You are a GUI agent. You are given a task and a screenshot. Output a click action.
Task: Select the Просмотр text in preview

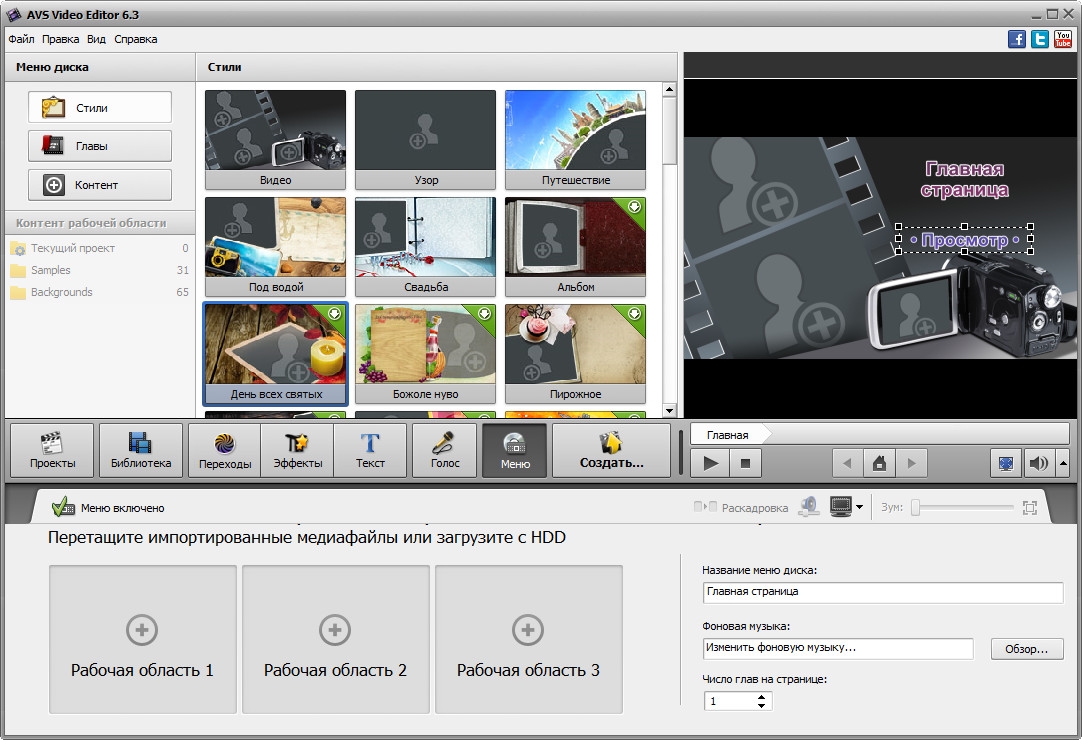coord(964,240)
